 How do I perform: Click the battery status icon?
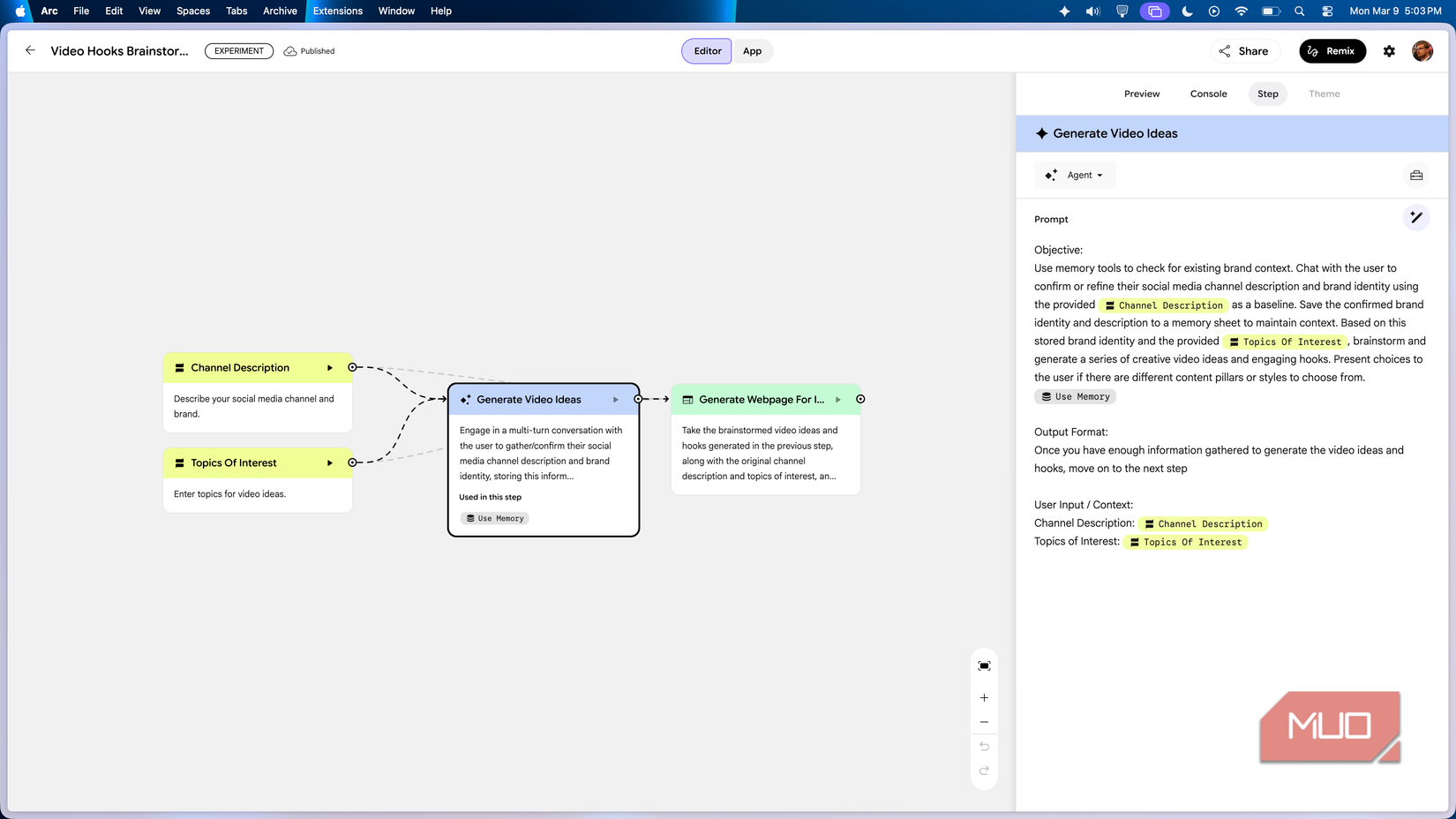(x=1271, y=11)
